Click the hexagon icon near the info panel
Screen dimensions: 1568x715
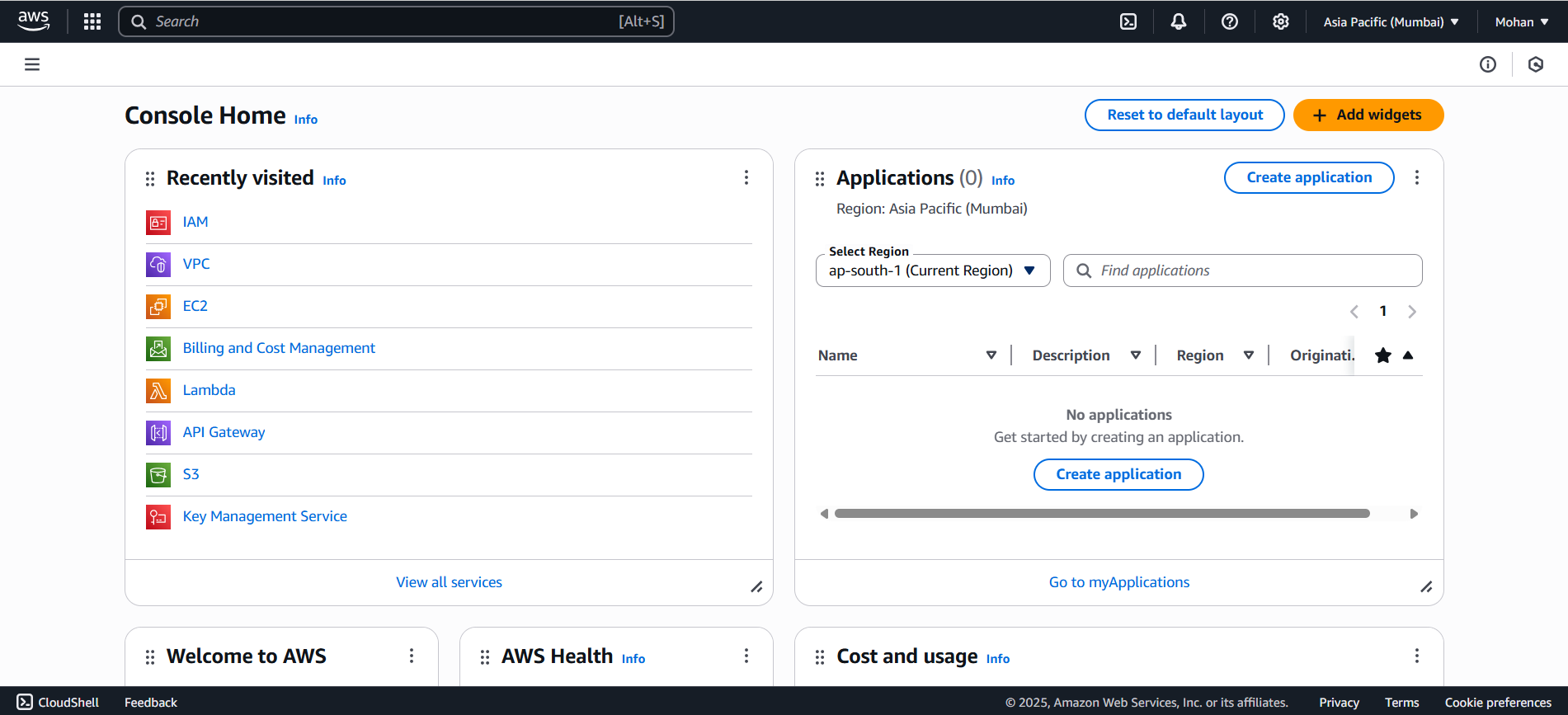pyautogui.click(x=1536, y=64)
